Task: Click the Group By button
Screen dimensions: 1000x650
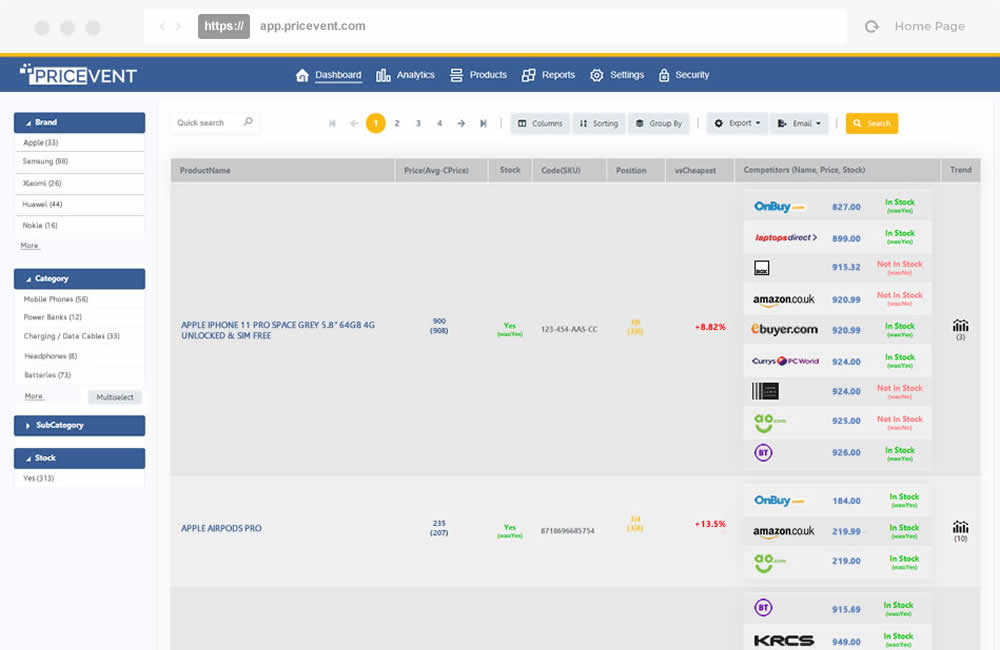Action: tap(659, 123)
